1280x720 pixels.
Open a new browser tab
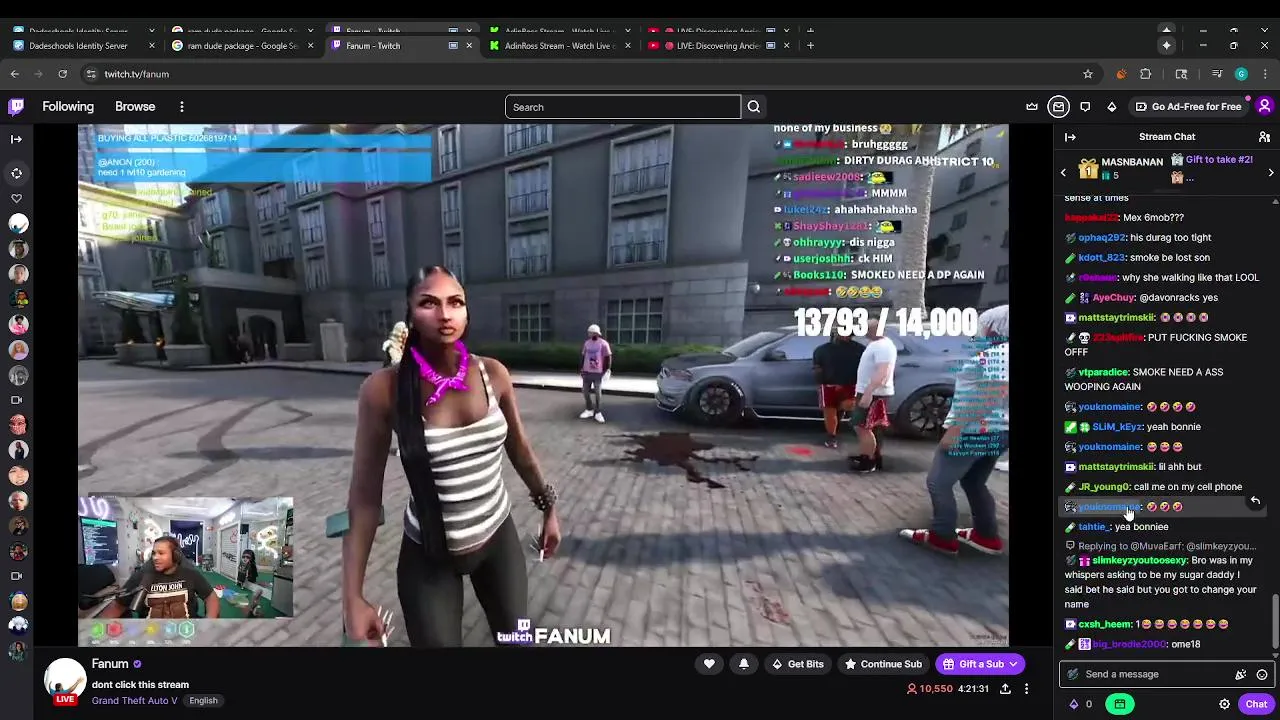810,45
